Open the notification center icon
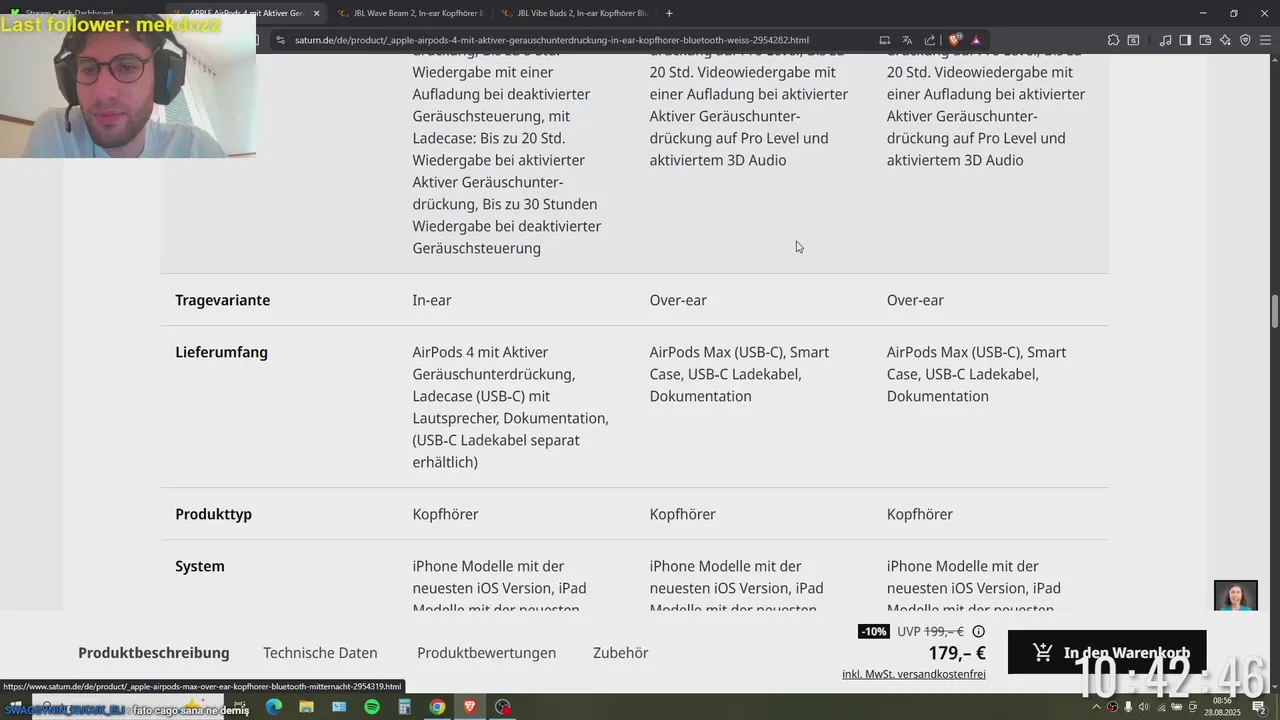 1260,707
